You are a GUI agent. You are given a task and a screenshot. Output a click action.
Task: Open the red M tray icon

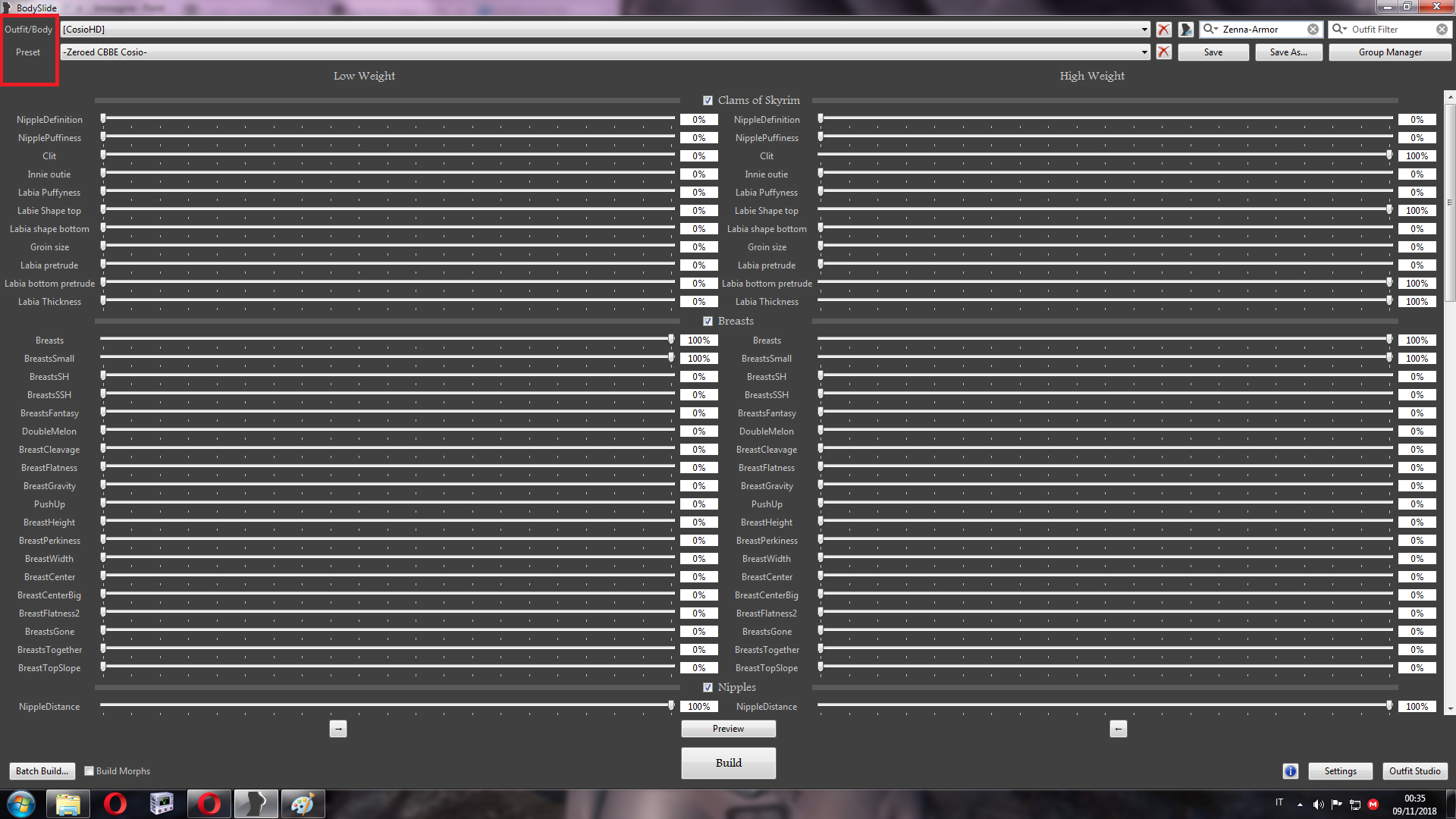pyautogui.click(x=1373, y=805)
